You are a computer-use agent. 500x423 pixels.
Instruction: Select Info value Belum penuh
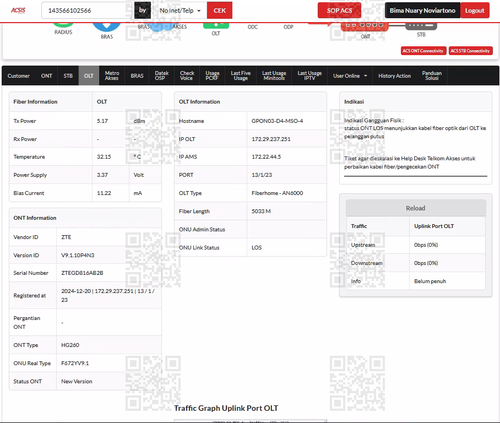click(430, 281)
